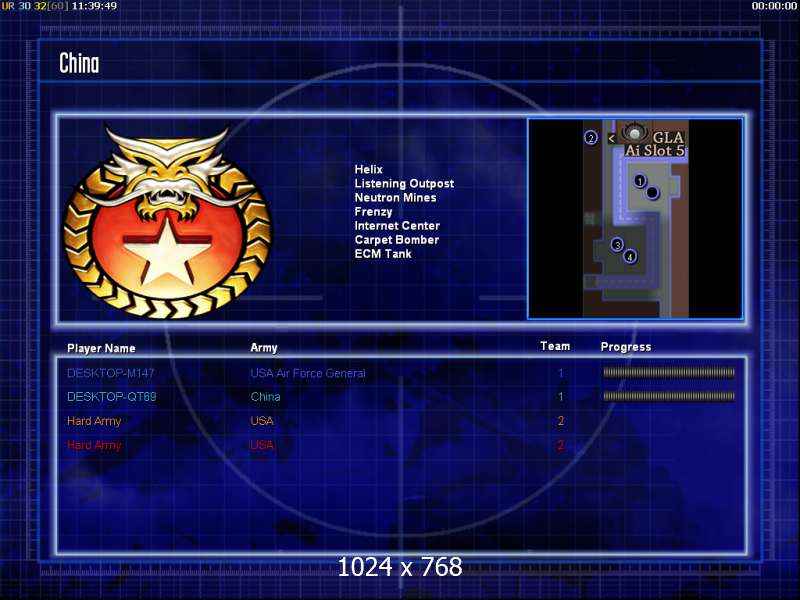Click USA army cell of red Hard Army
The image size is (800, 600).
point(262,445)
